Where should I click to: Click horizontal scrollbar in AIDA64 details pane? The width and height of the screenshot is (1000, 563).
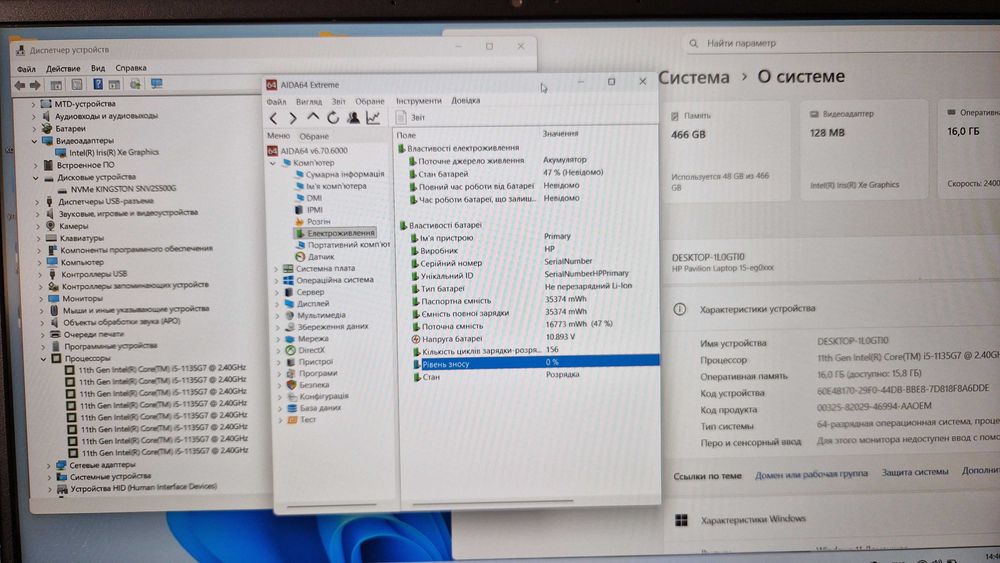(x=492, y=502)
